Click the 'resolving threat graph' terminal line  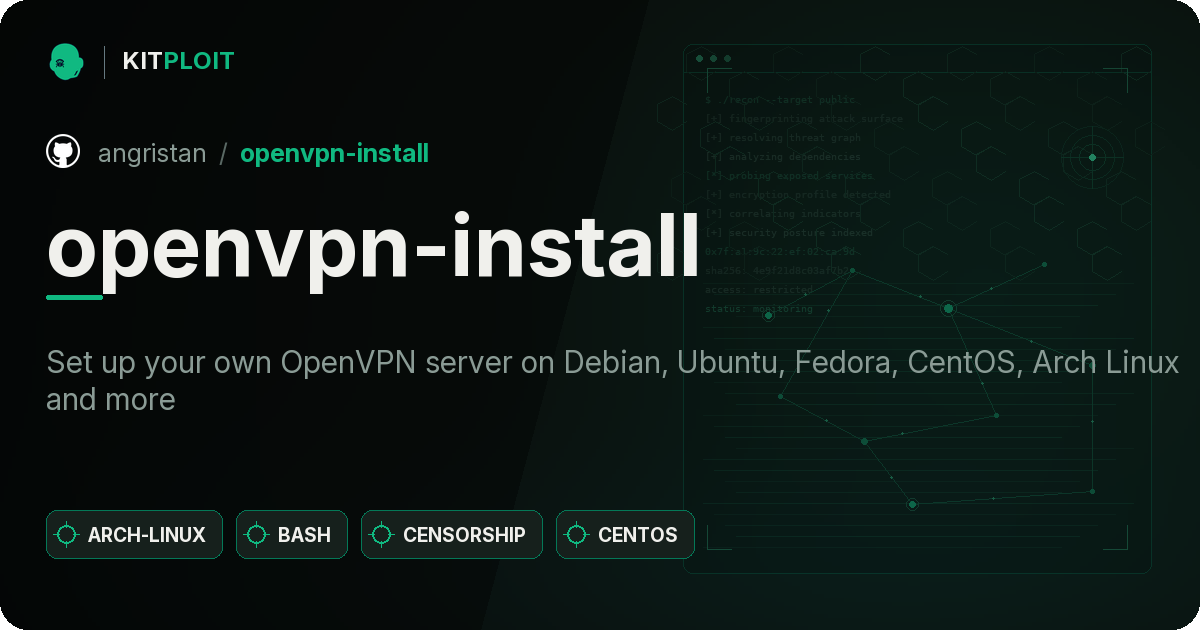pos(783,138)
